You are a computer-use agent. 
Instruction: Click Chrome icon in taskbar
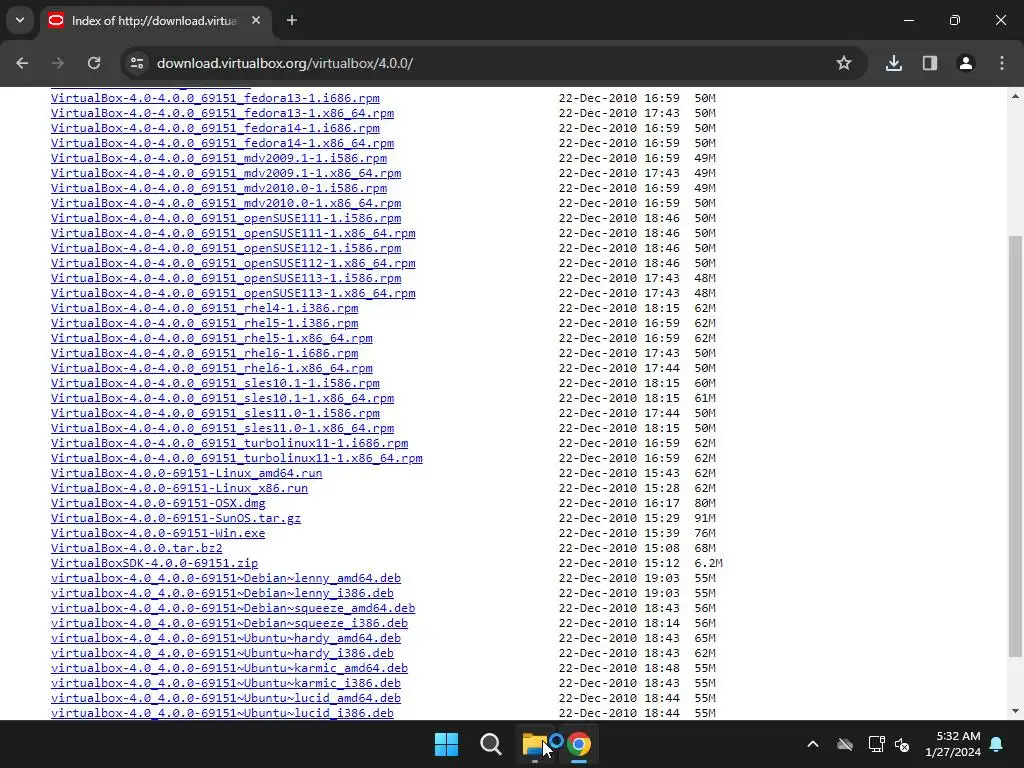tap(579, 744)
